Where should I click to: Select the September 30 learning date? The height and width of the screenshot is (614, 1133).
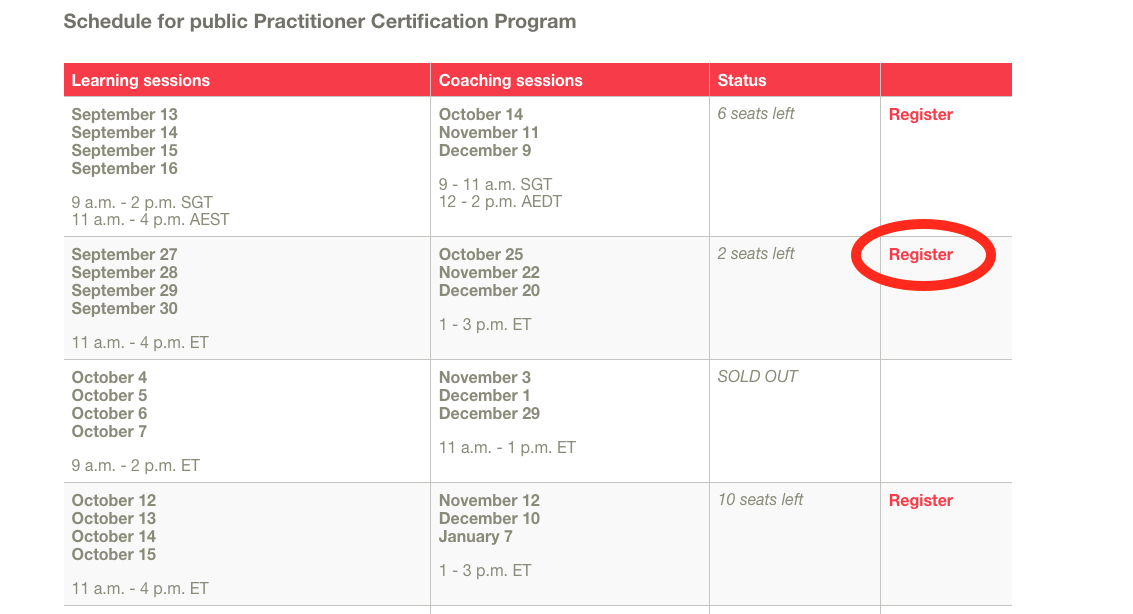(124, 308)
